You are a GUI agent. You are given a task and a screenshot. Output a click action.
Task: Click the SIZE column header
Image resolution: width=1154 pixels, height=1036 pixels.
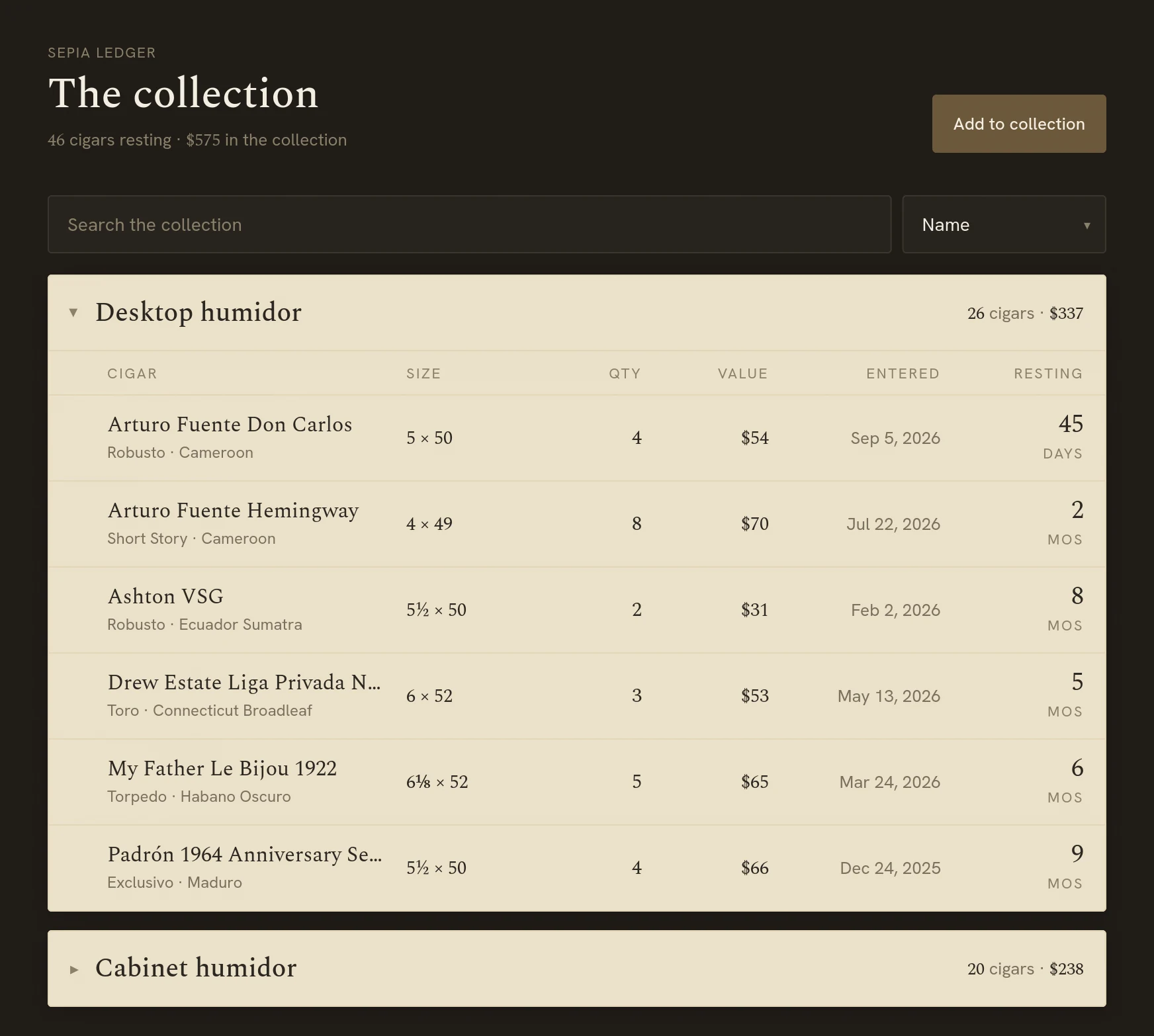[x=423, y=374]
